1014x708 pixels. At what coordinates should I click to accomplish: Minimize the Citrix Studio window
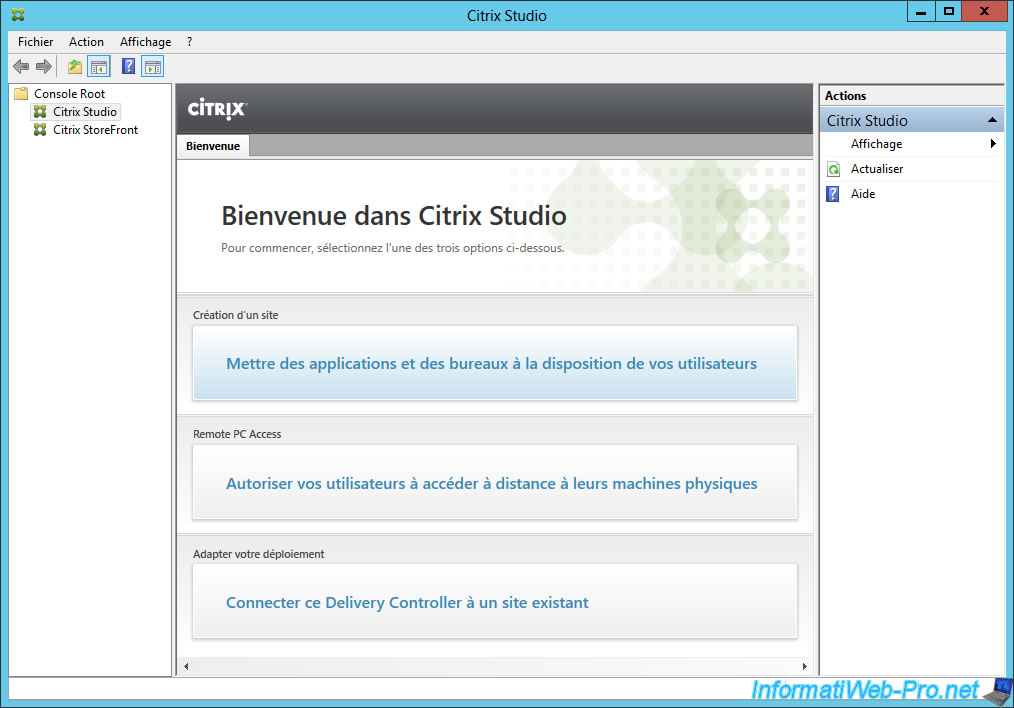(x=921, y=12)
